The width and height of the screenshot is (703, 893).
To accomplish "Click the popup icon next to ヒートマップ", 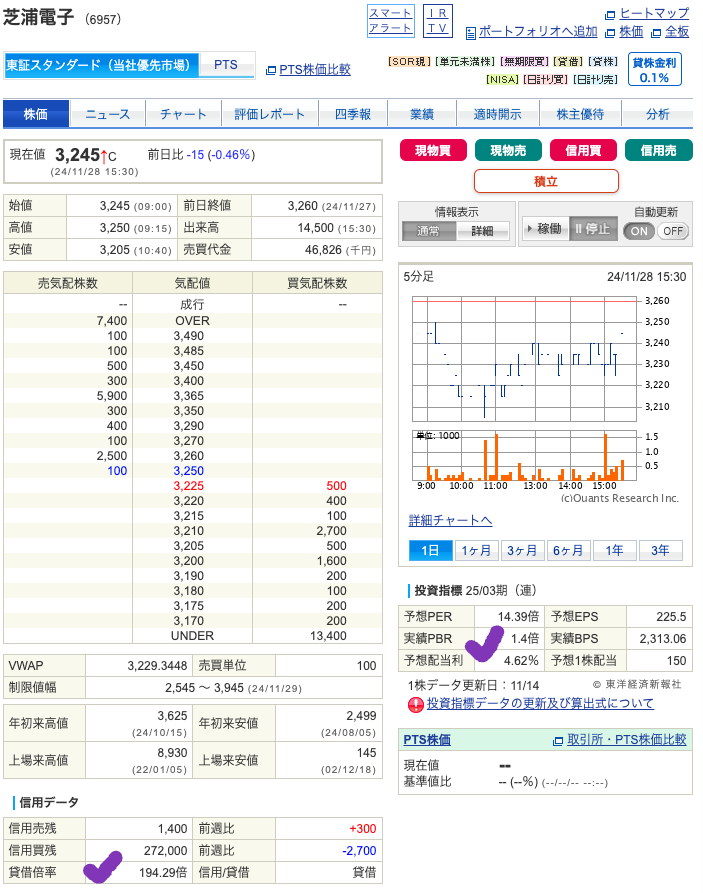I will pyautogui.click(x=610, y=15).
